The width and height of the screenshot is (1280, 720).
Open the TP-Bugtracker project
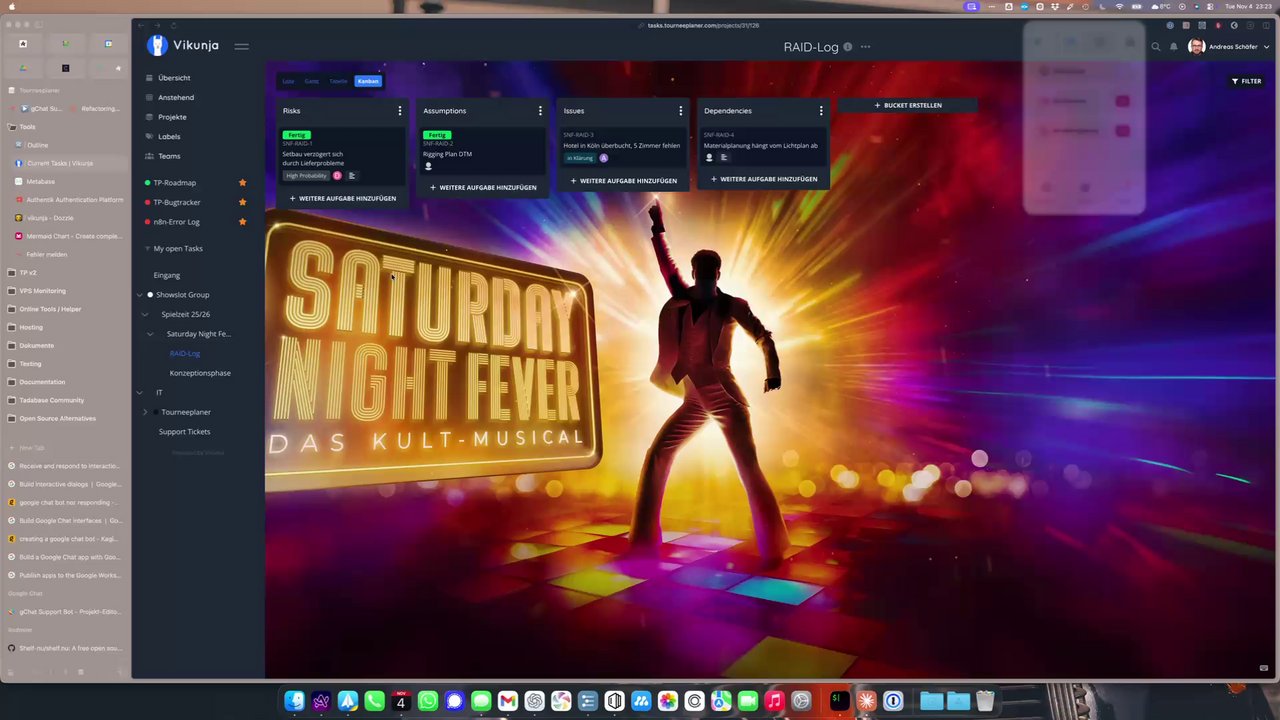(x=176, y=202)
